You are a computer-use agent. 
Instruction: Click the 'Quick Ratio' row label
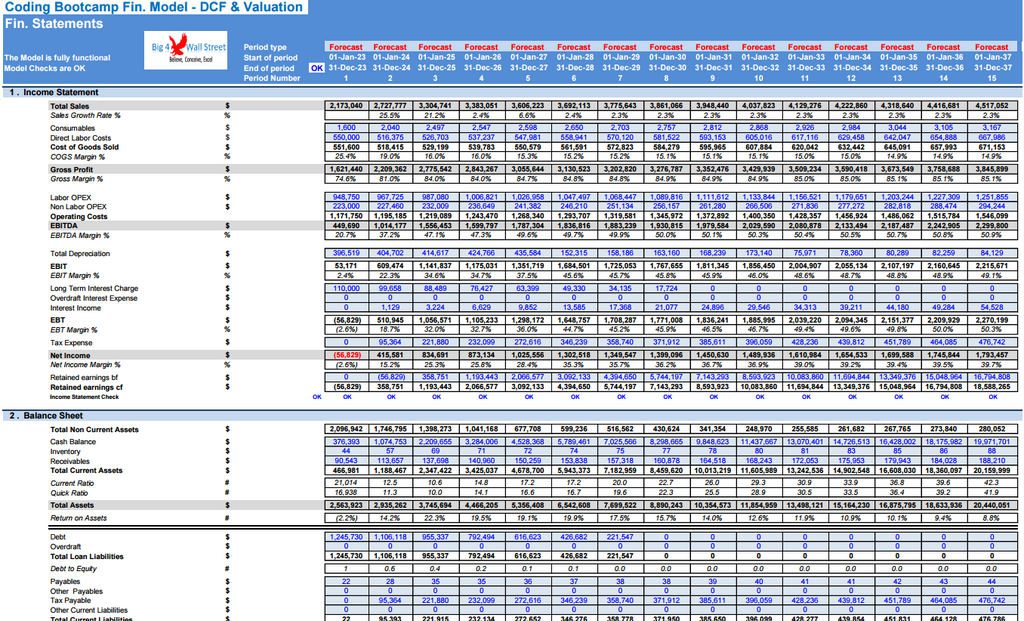69,493
